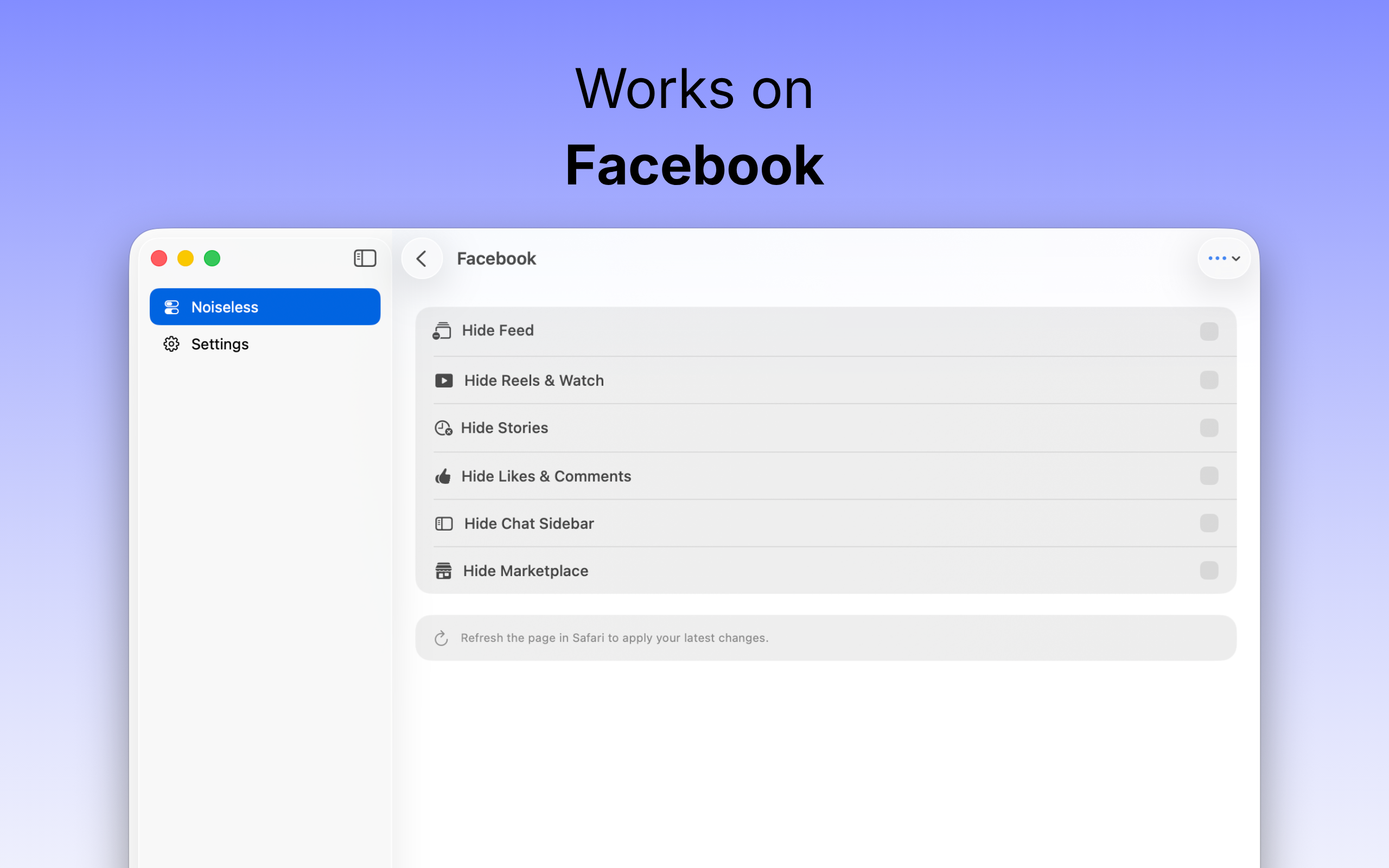Check the Hide Likes & Comments box
This screenshot has height=868, width=1389.
click(x=1209, y=475)
